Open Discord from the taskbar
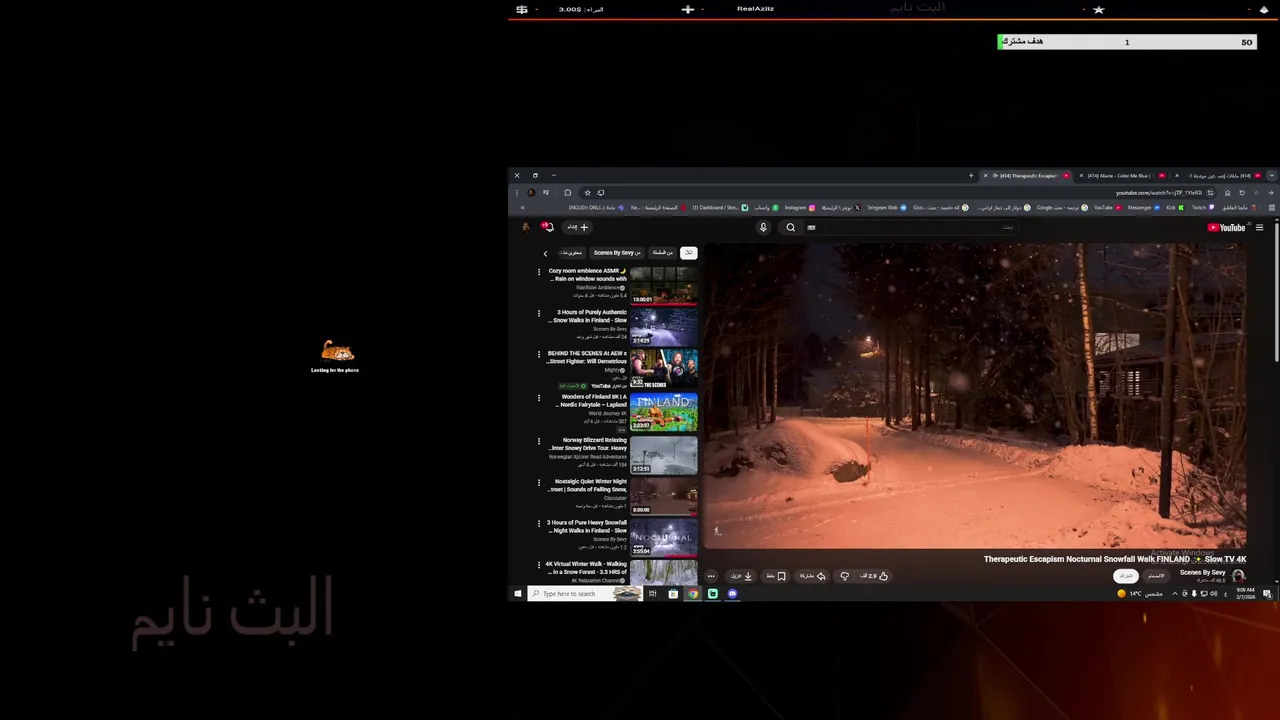Viewport: 1280px width, 720px height. pyautogui.click(x=732, y=594)
